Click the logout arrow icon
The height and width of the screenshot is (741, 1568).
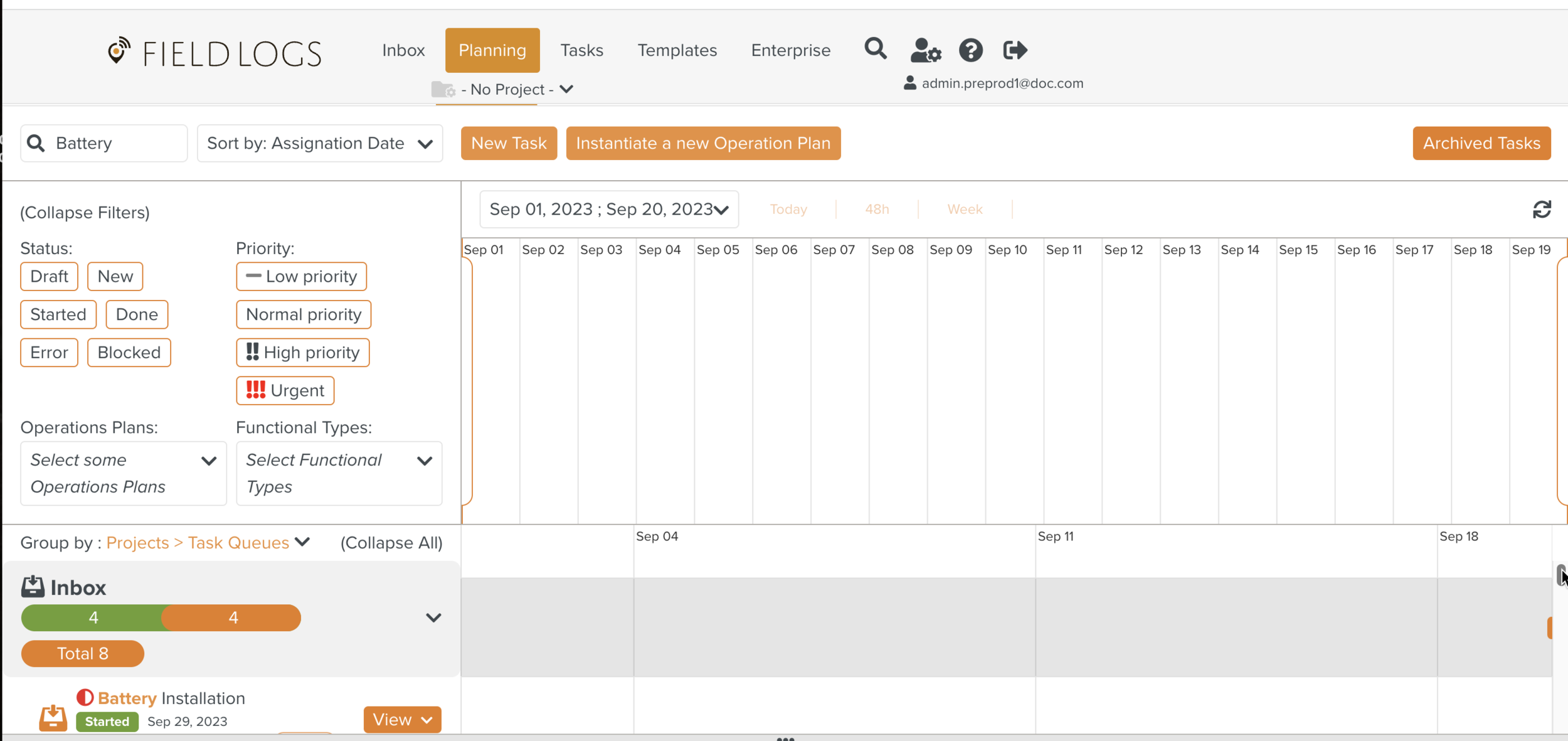1015,50
